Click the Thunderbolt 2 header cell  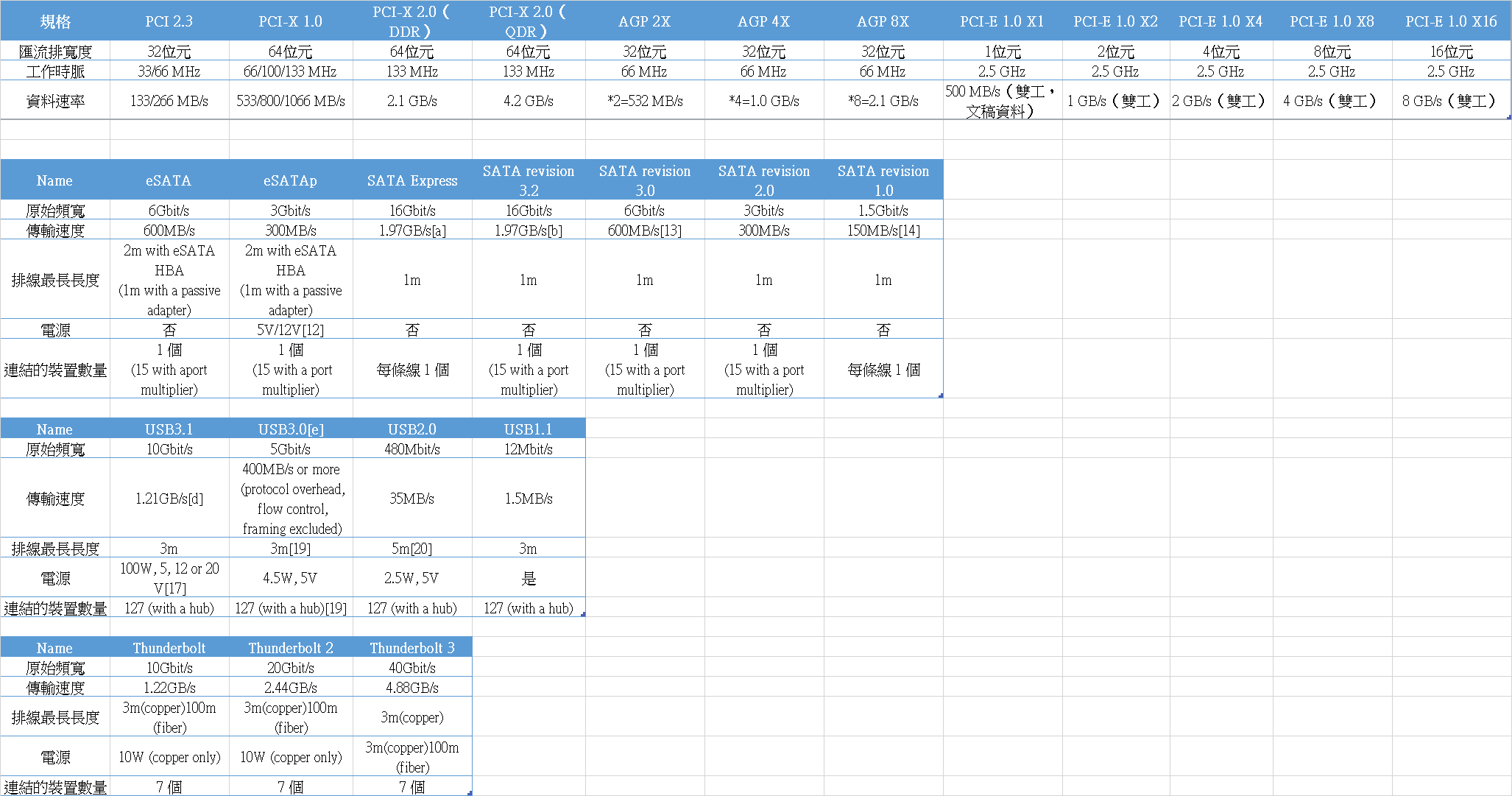click(x=291, y=647)
